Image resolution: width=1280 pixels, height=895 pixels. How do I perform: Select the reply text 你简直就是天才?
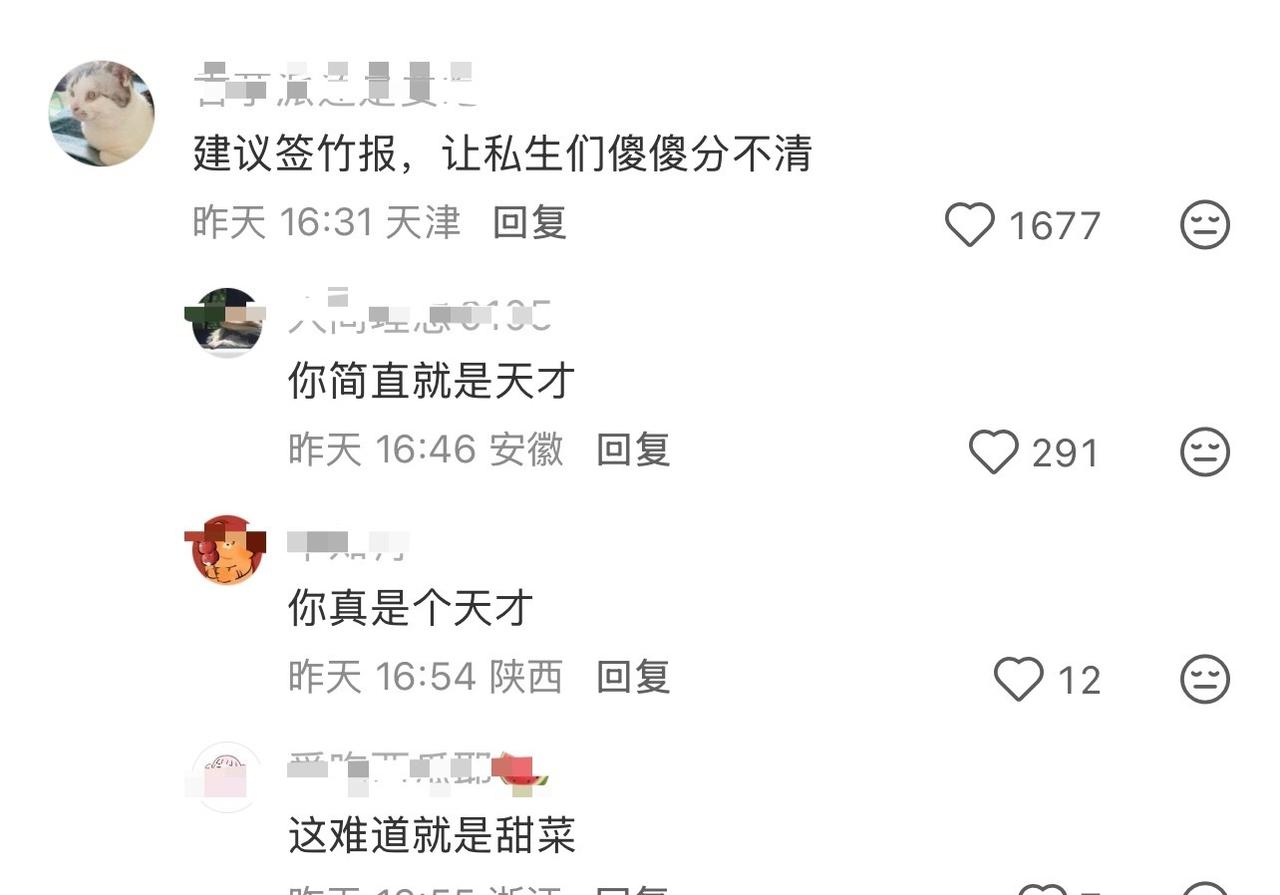[432, 380]
